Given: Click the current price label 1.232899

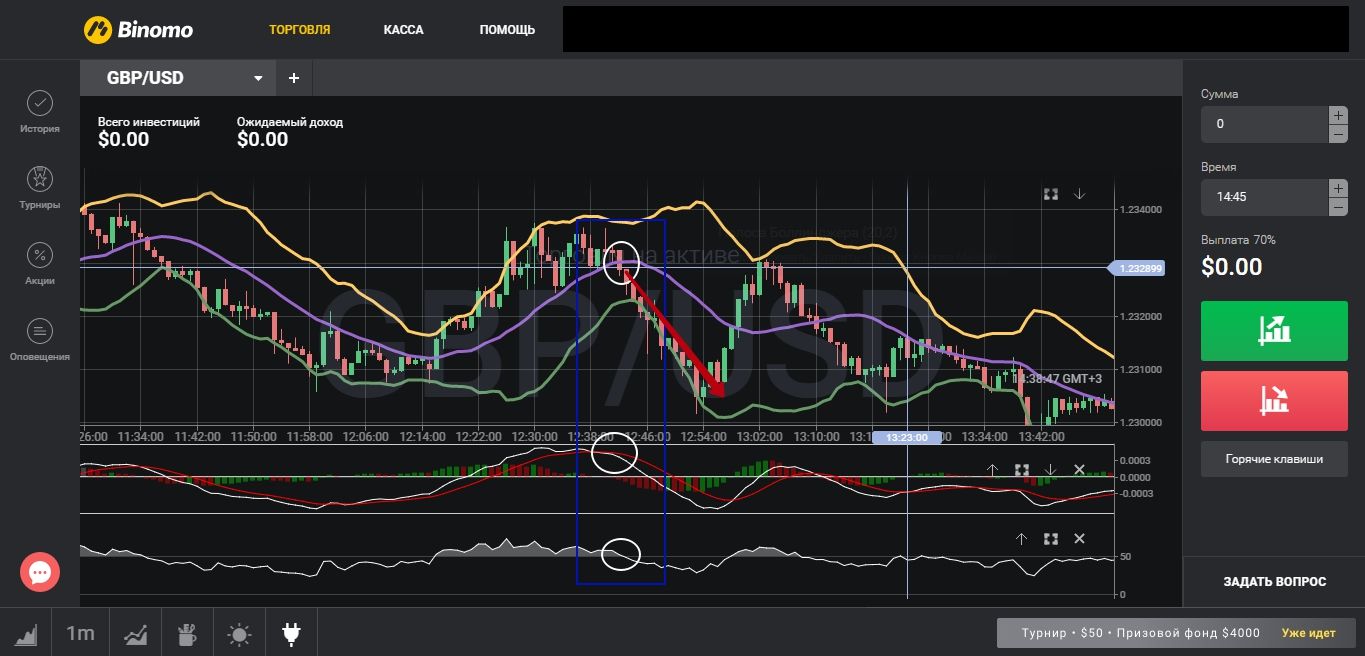Looking at the screenshot, I should [x=1136, y=268].
